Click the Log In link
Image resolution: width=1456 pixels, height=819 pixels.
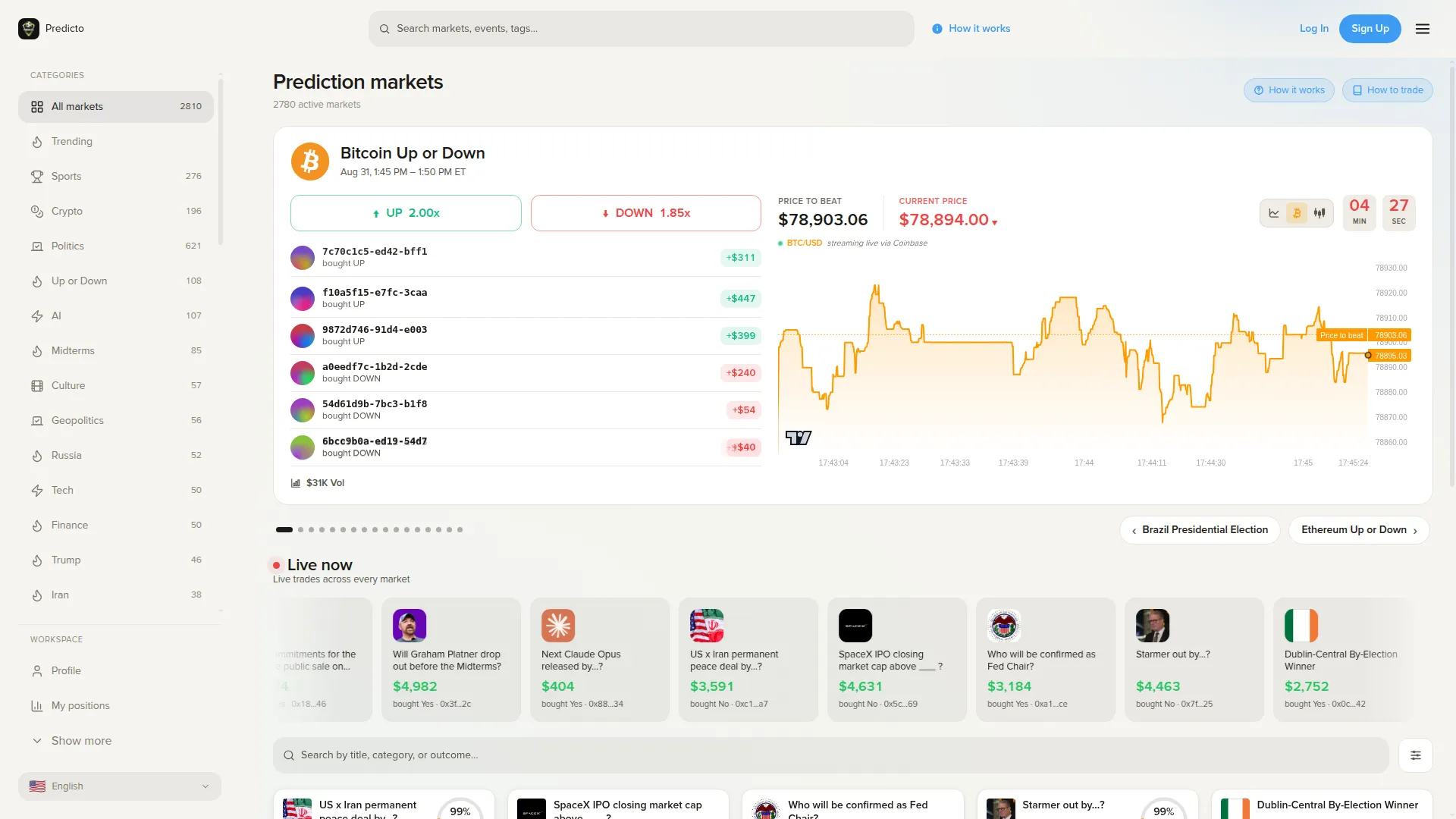pos(1314,29)
